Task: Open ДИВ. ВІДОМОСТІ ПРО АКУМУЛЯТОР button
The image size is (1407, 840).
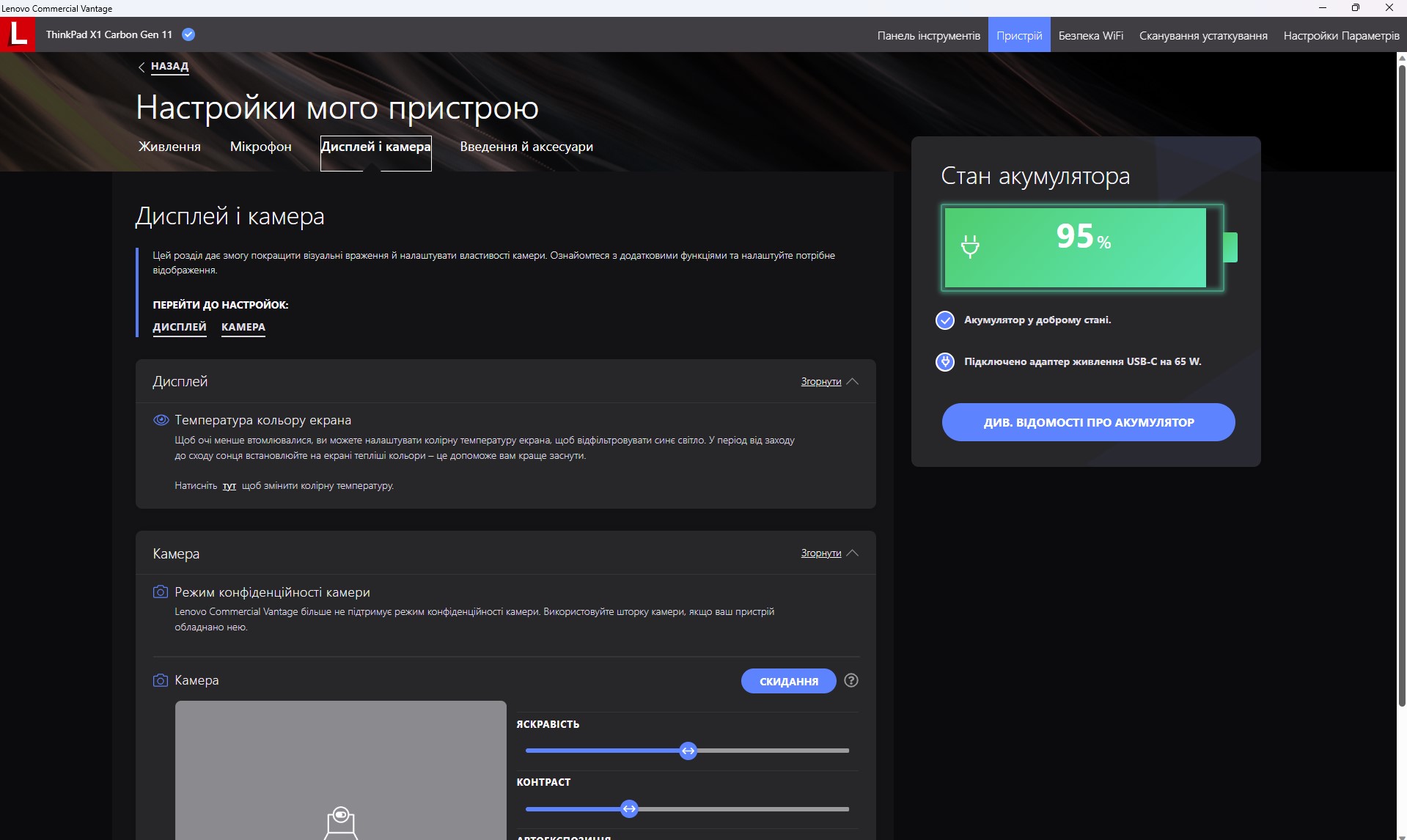Action: pyautogui.click(x=1088, y=422)
